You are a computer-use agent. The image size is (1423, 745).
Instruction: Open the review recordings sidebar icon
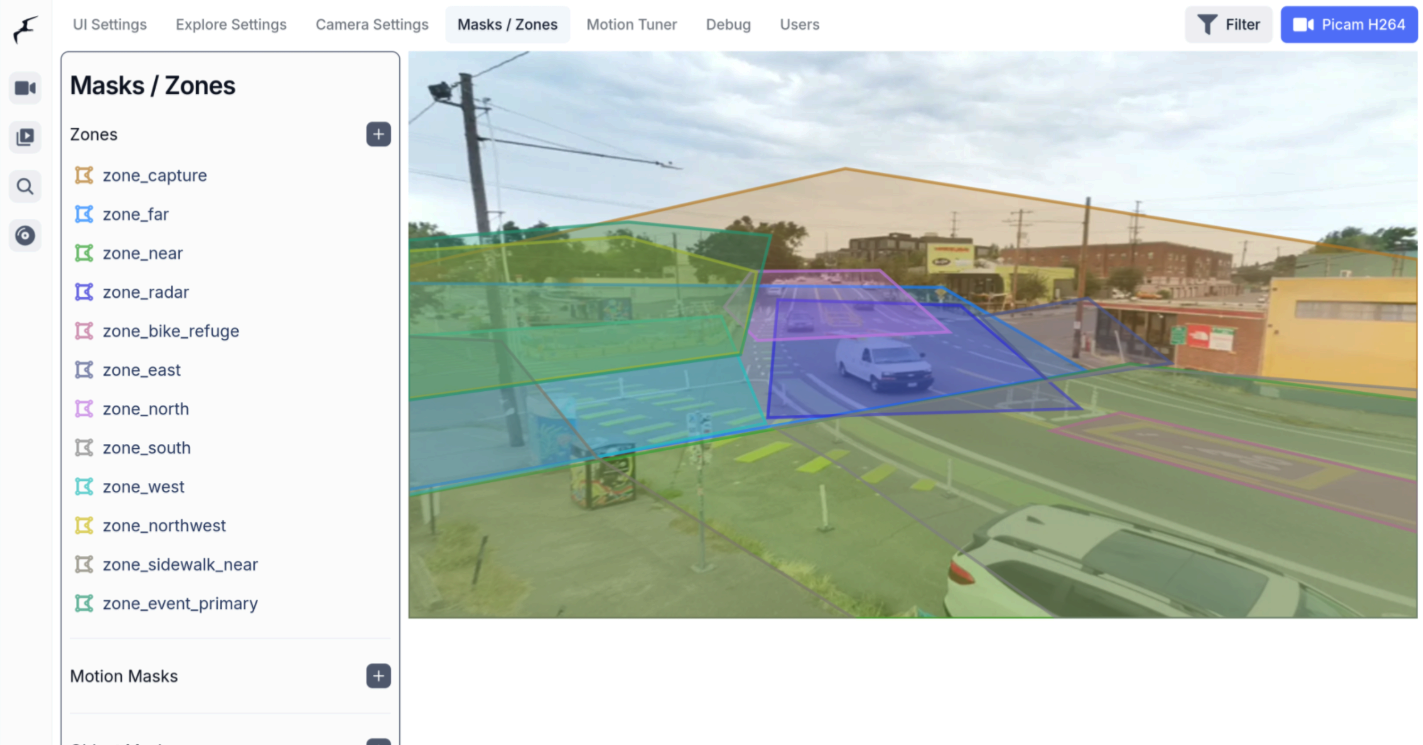[x=25, y=137]
